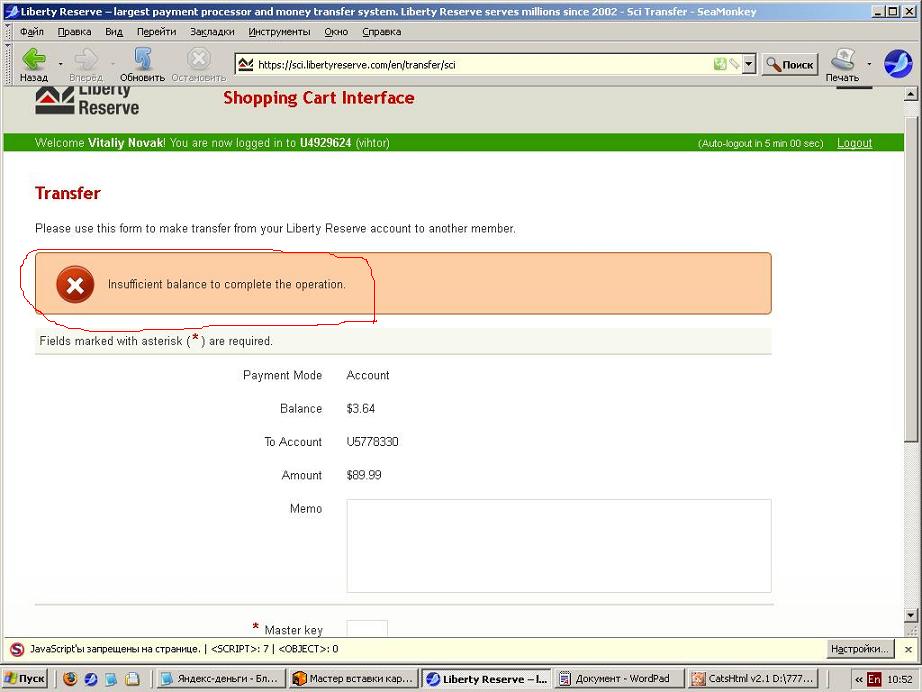
Task: Open the Печать options dropdown arrow
Action: [869, 63]
